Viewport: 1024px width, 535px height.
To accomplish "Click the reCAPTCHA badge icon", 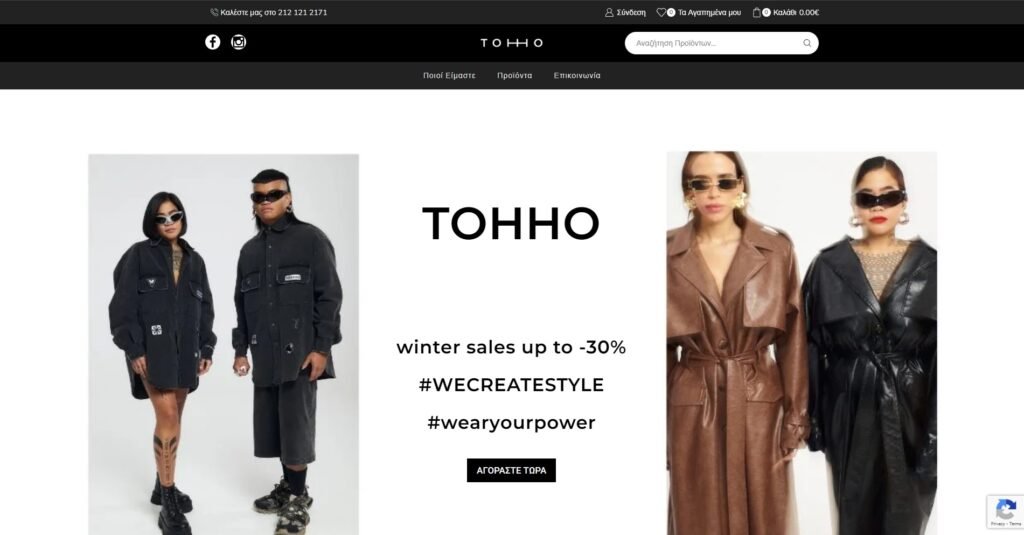I will click(1006, 509).
